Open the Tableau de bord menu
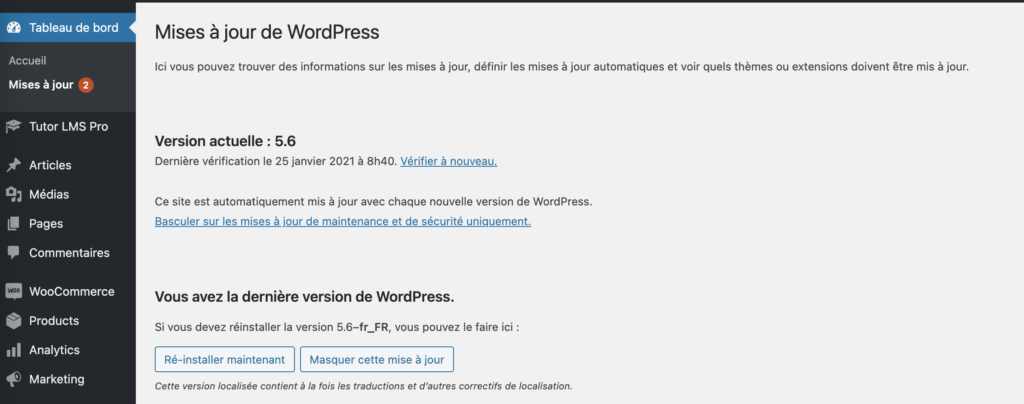The image size is (1024, 404). tap(68, 27)
